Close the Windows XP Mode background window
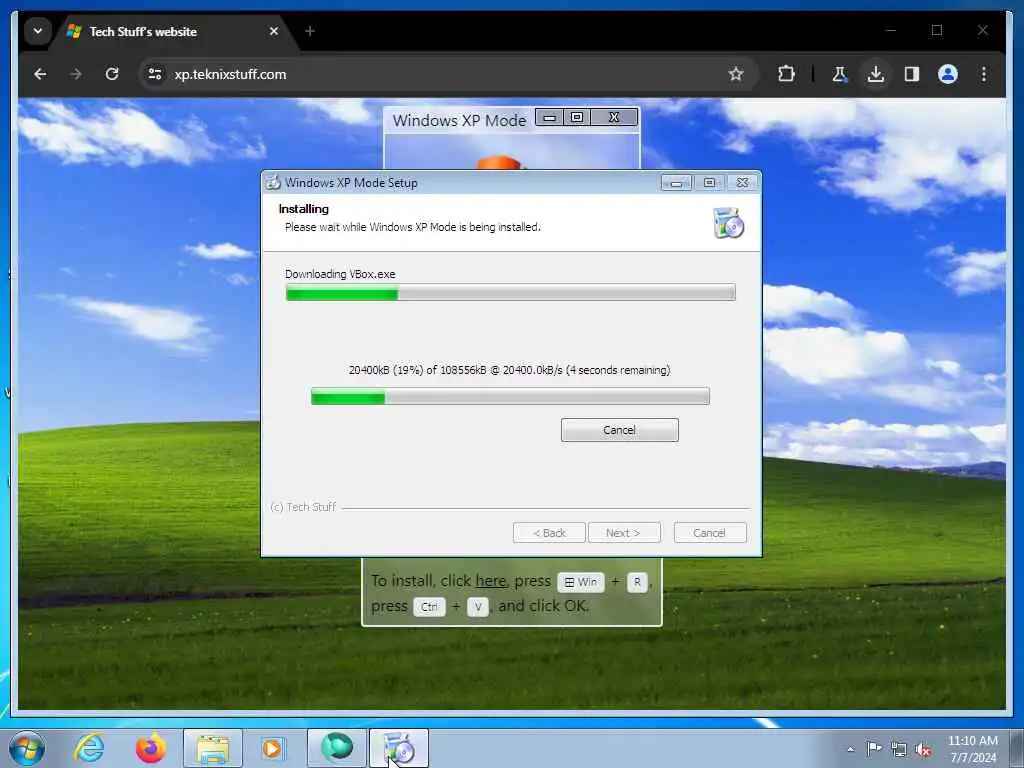This screenshot has height=768, width=1024. coord(614,118)
